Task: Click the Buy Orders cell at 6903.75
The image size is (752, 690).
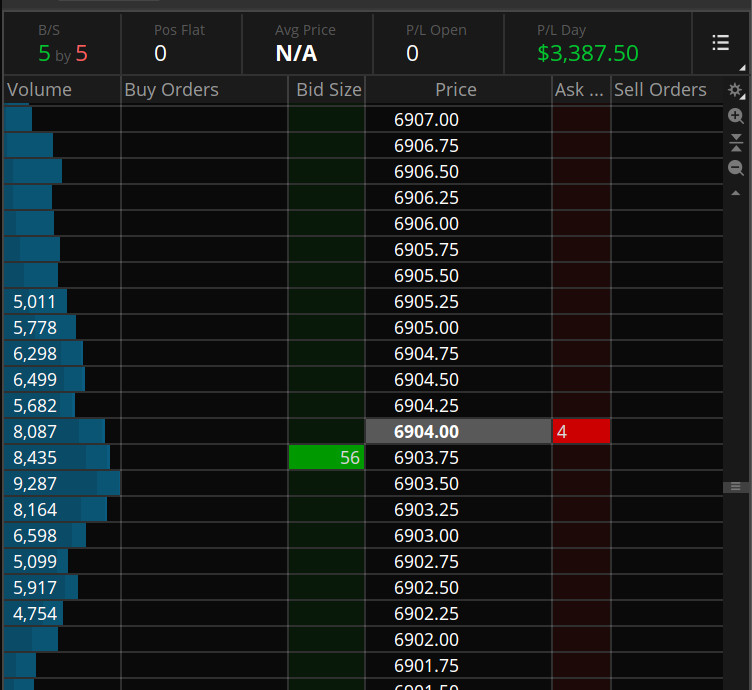Action: pyautogui.click(x=204, y=457)
